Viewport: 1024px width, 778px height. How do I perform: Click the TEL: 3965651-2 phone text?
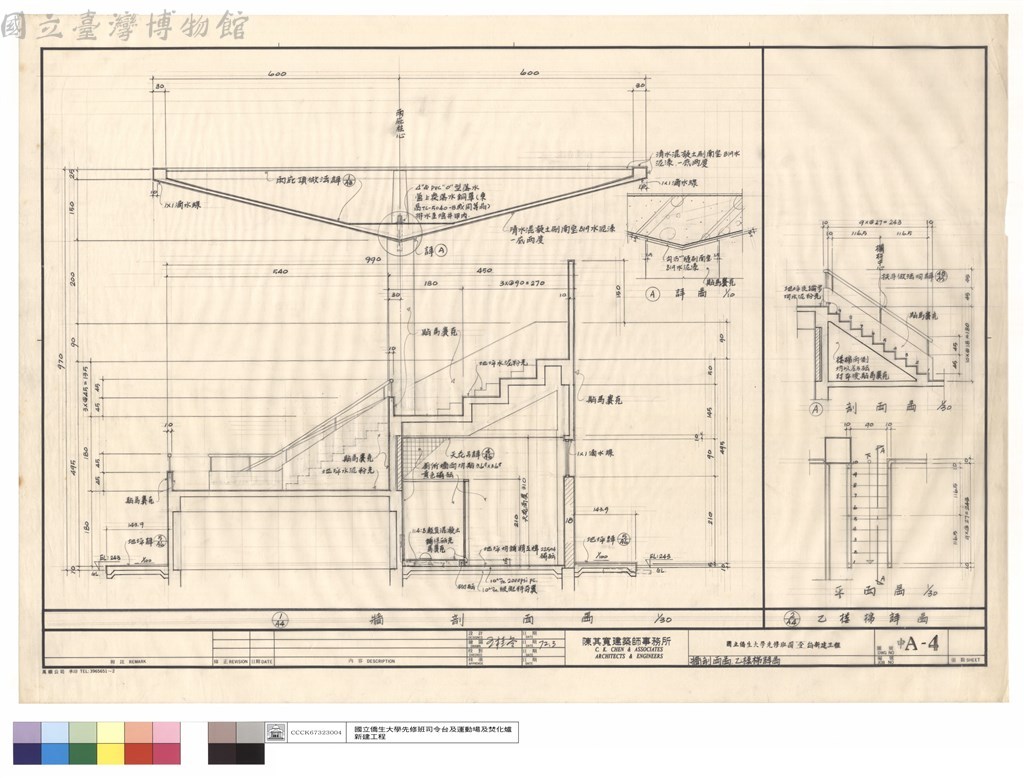pyautogui.click(x=95, y=670)
